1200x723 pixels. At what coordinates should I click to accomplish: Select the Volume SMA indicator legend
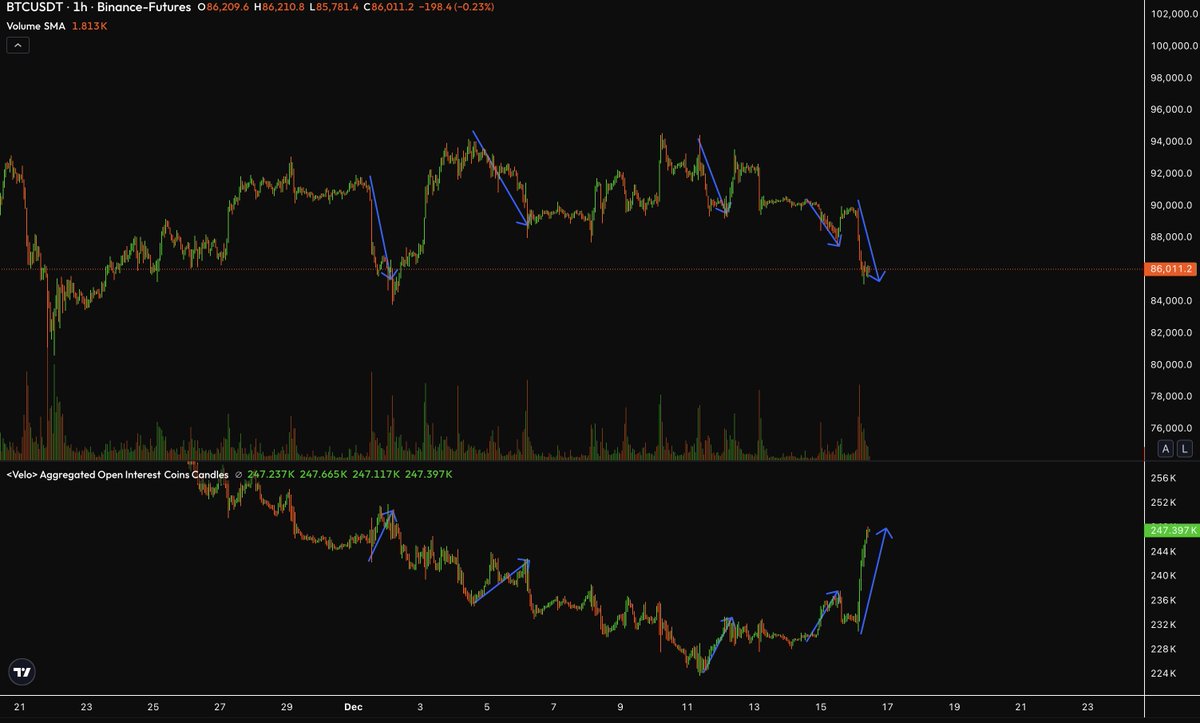[x=36, y=25]
